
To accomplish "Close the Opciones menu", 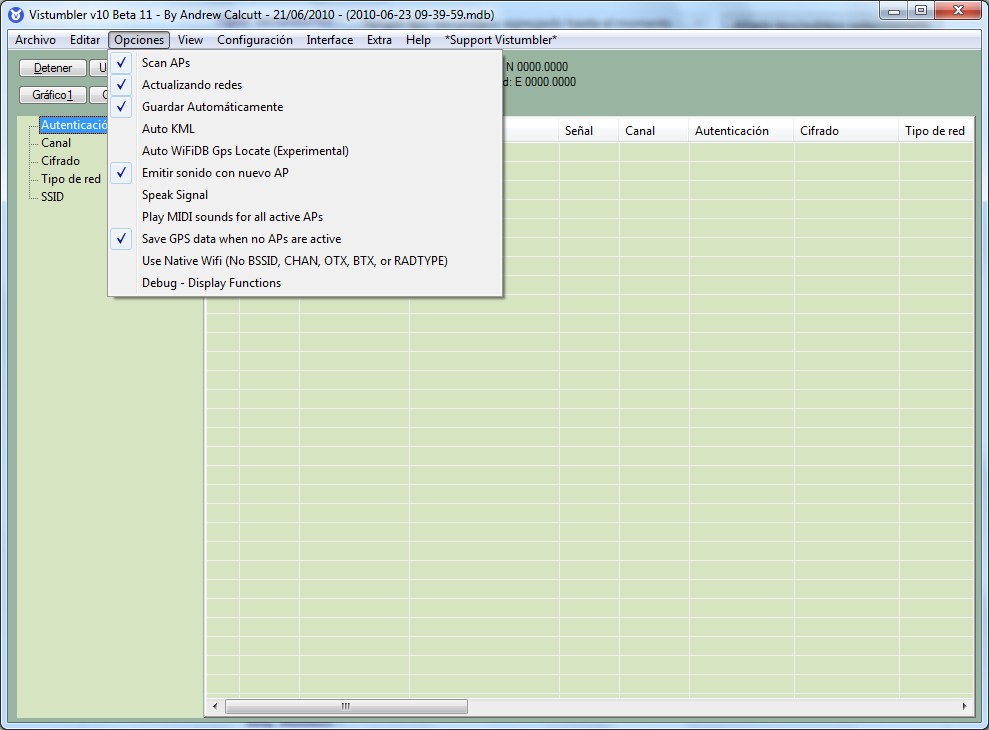I will point(139,40).
